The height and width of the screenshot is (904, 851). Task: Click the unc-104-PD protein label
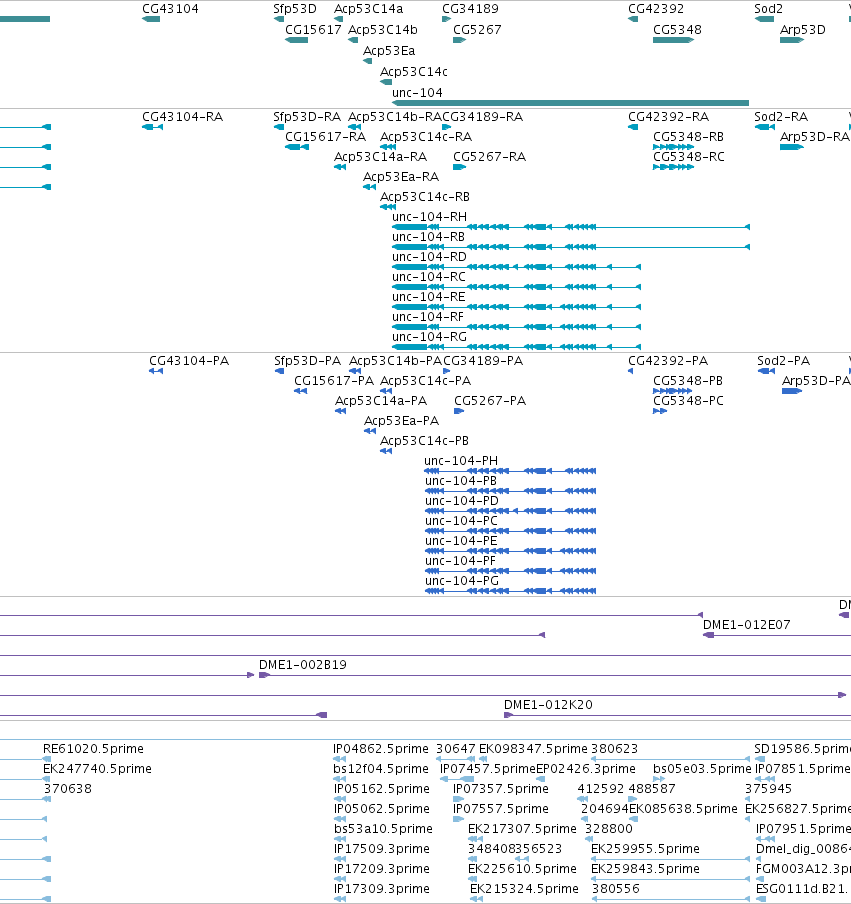pyautogui.click(x=461, y=500)
